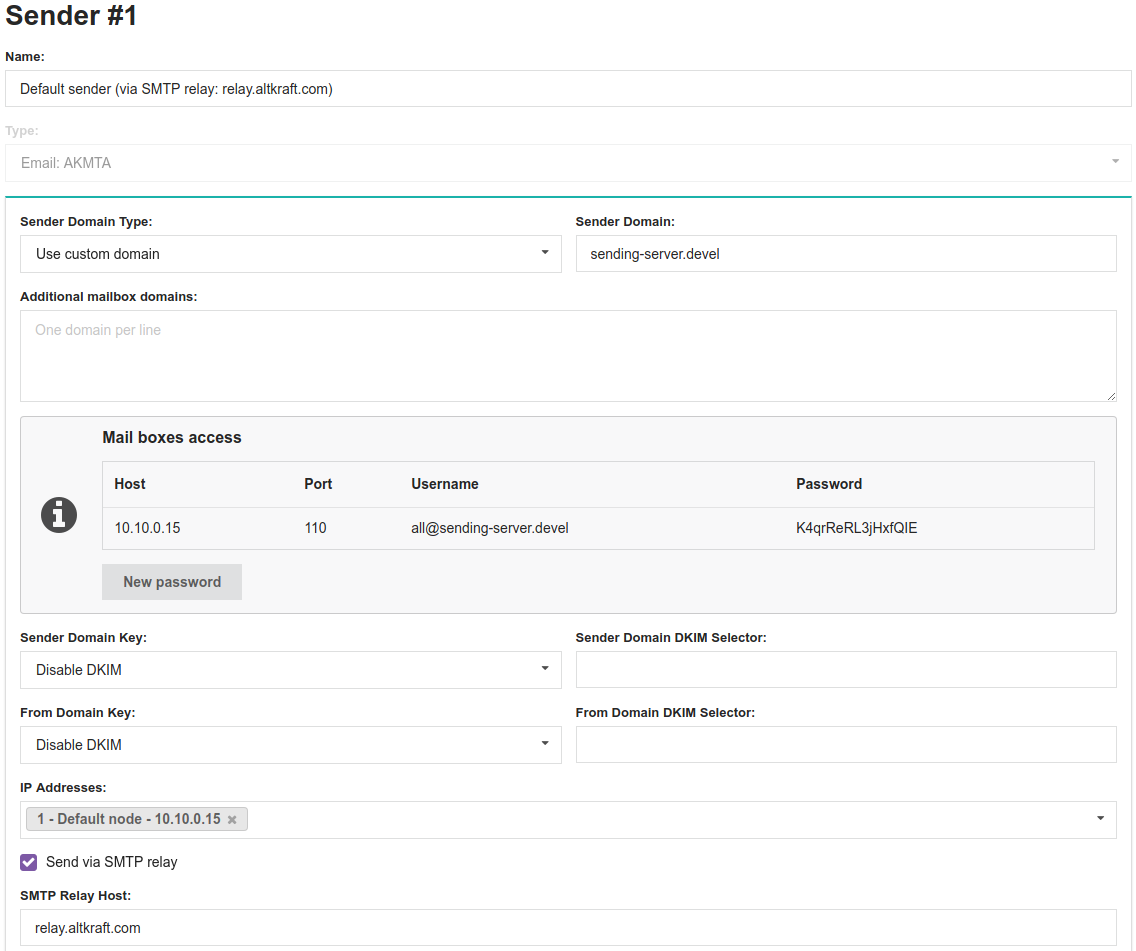
Task: Click the From Domain DKIM Selector field
Action: (846, 745)
